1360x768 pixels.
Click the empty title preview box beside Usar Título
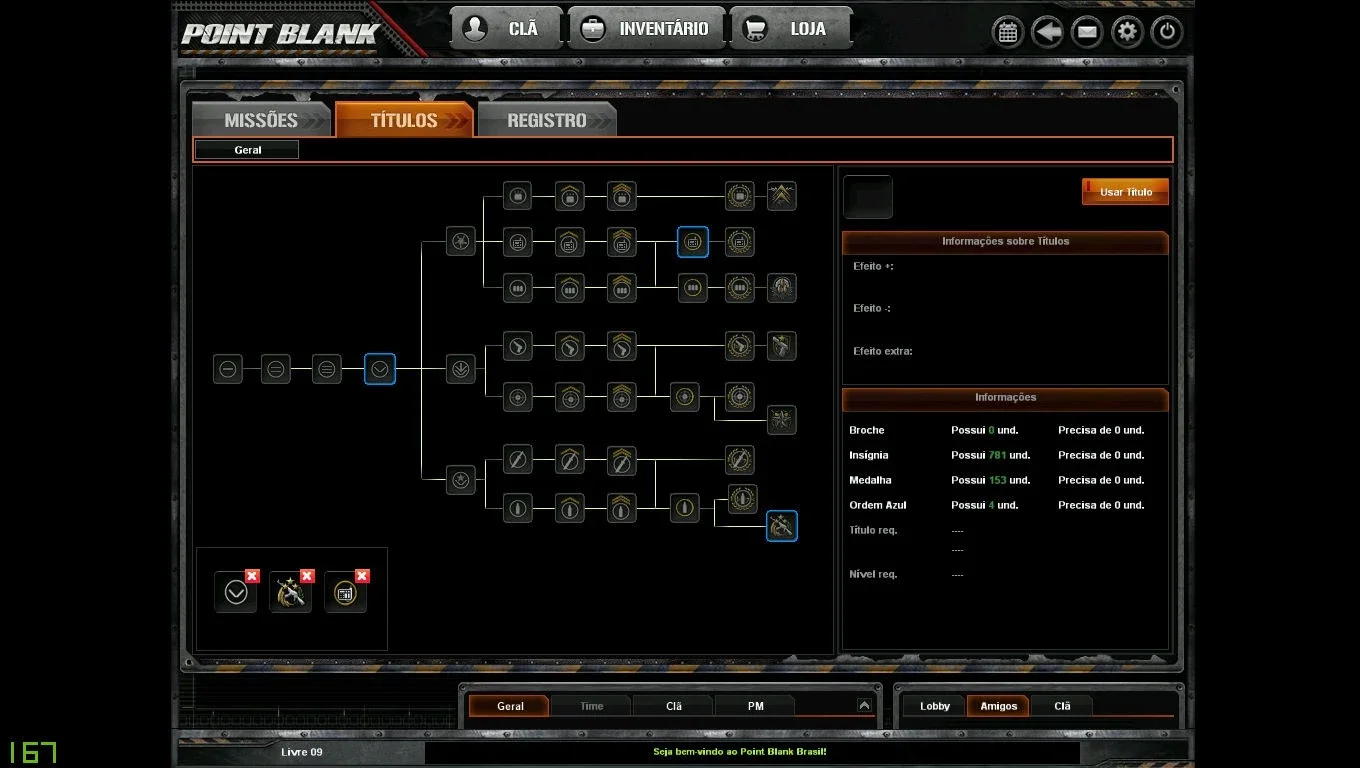tap(868, 197)
